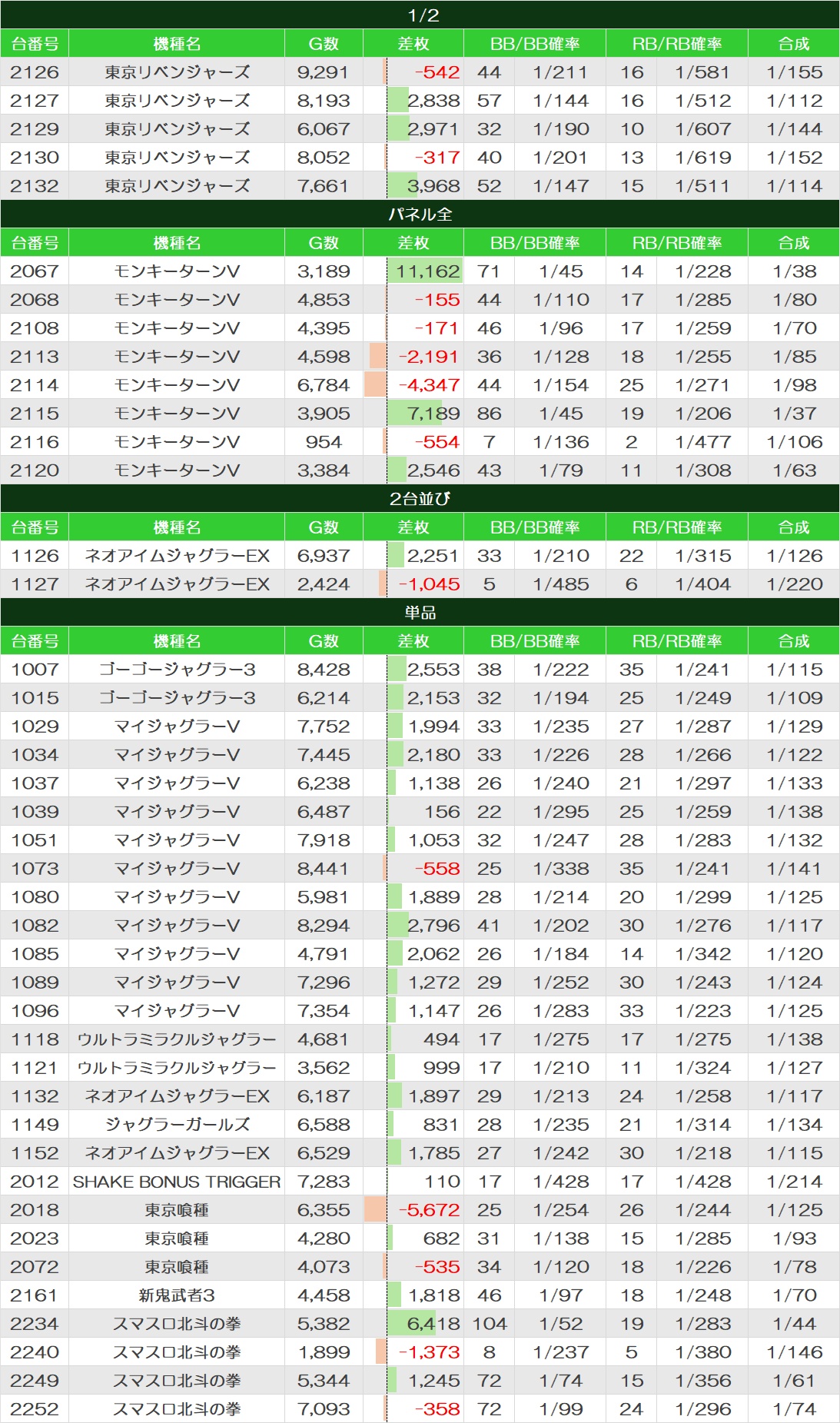Viewport: 840px width, 1423px height.
Task: Click BB rate 1/338
Action: click(x=560, y=869)
